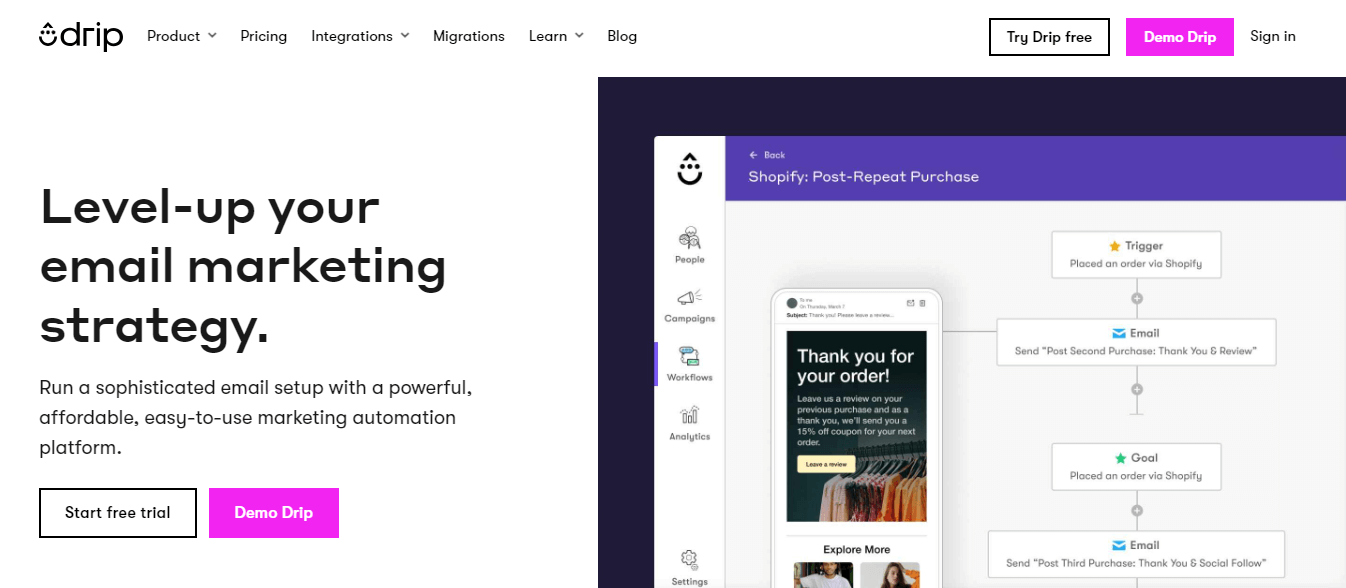The height and width of the screenshot is (588, 1346).
Task: Click Start free trial button
Action: click(118, 513)
